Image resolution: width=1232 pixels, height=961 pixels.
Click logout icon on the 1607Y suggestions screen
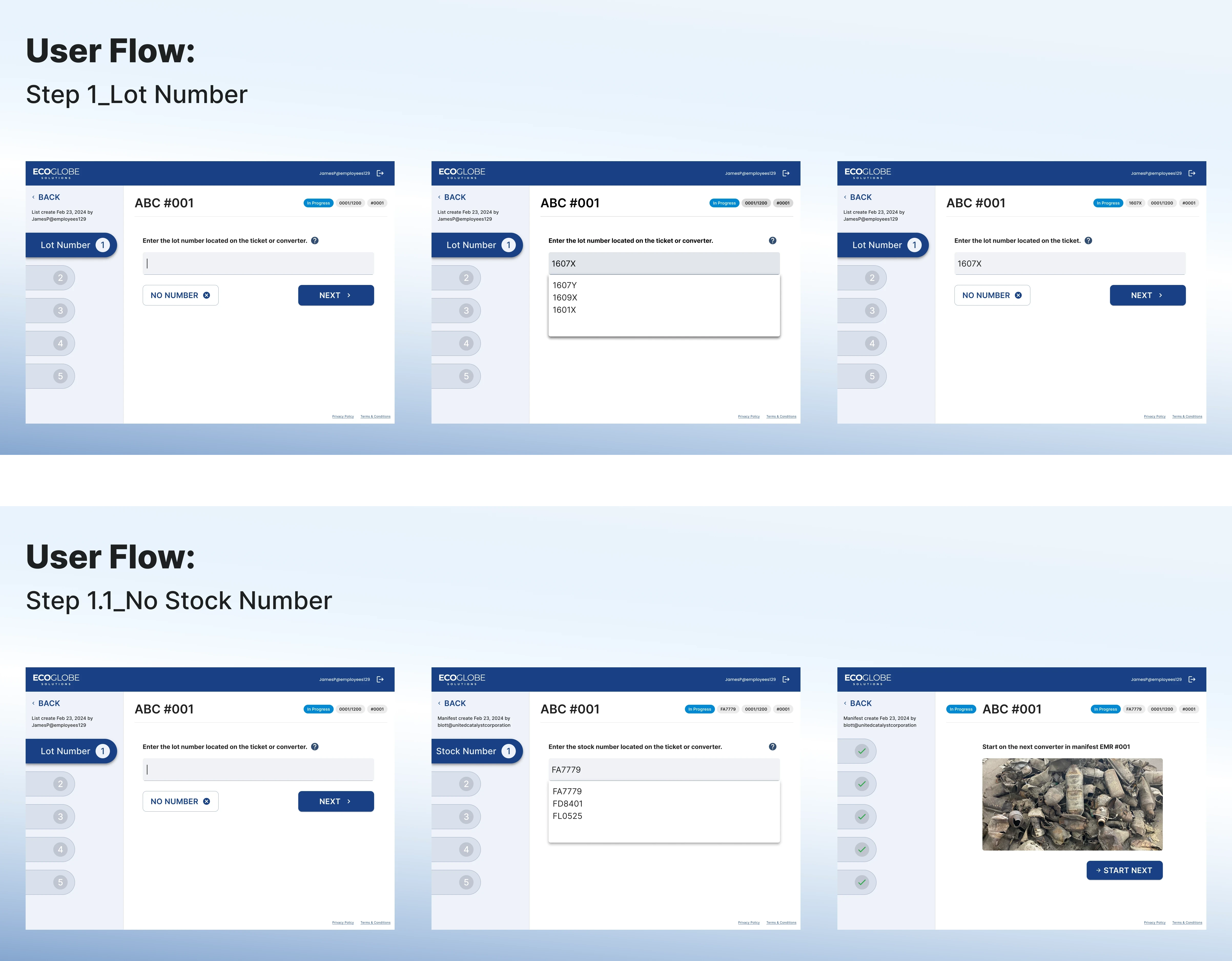coord(786,173)
